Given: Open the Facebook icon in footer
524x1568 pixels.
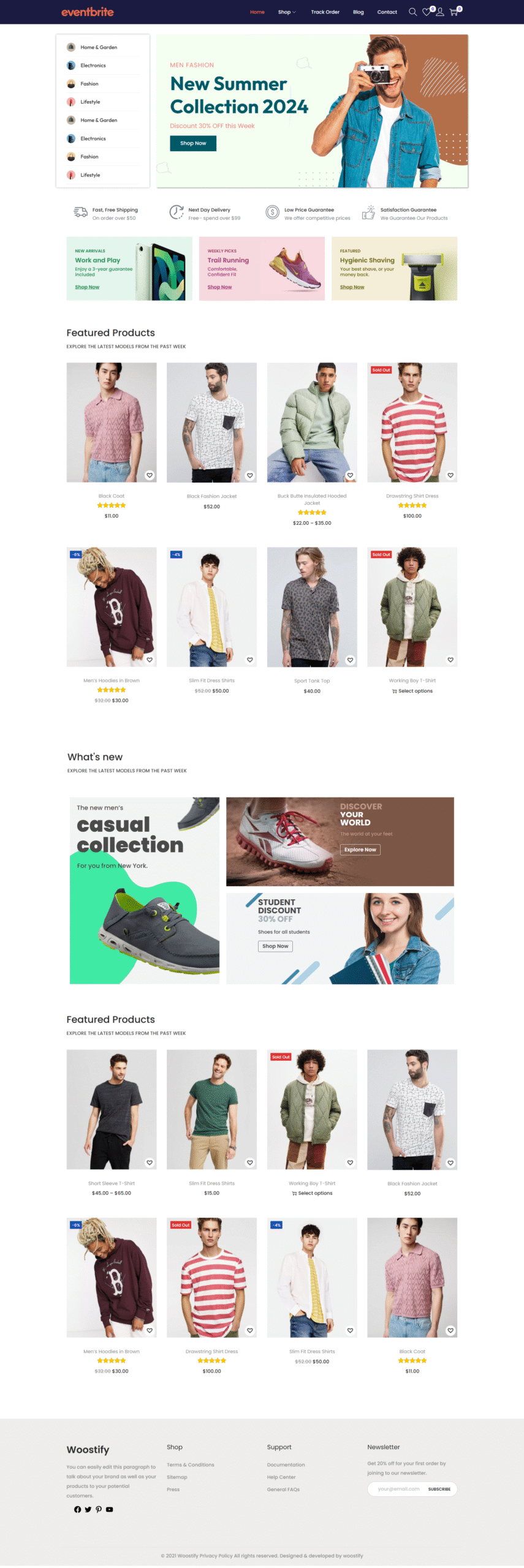Looking at the screenshot, I should click(x=77, y=1509).
